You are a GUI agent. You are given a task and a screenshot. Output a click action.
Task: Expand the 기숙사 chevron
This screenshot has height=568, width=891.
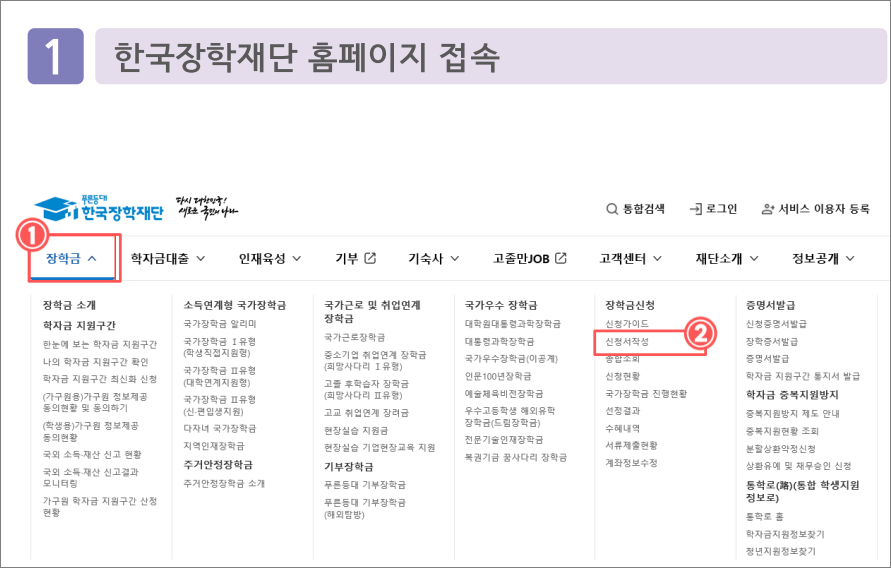(x=455, y=258)
